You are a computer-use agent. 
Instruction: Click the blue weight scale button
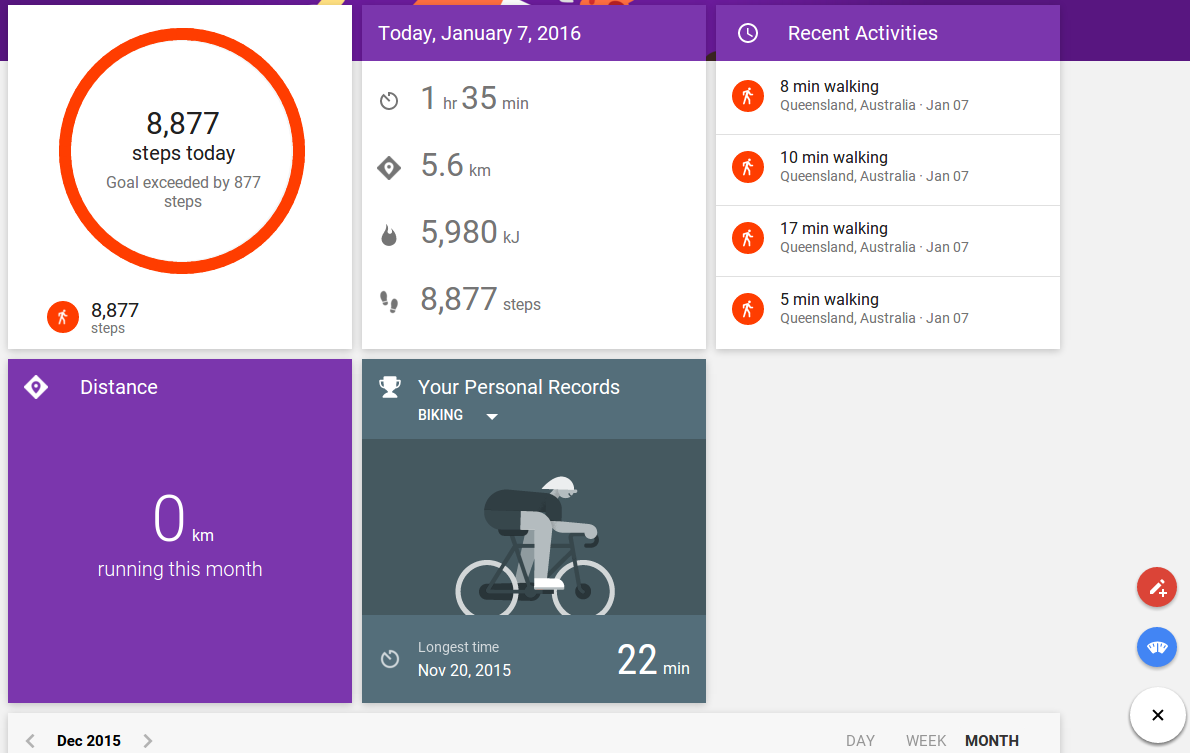coord(1157,647)
